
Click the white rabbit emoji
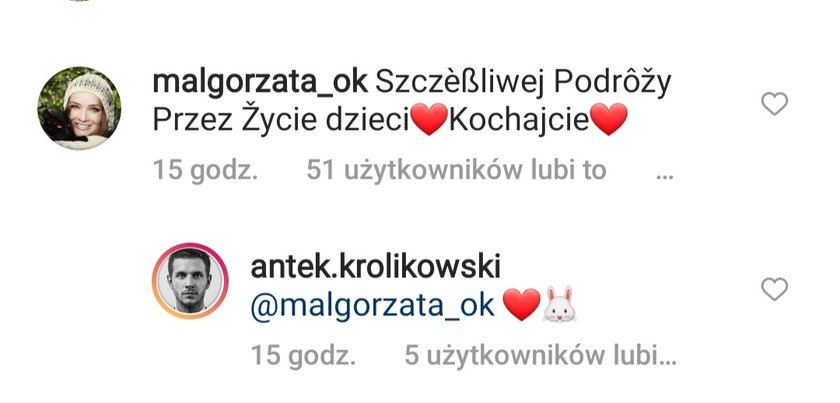click(x=559, y=304)
